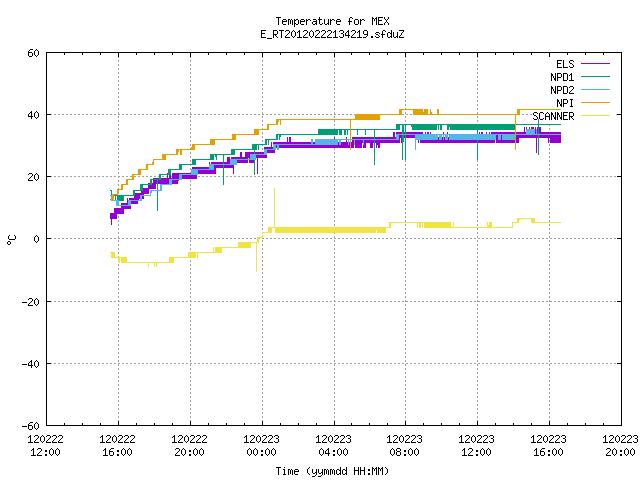Image resolution: width=640 pixels, height=480 pixels.
Task: Click the x-axis tick label 120223 00:00
Action: [262, 446]
